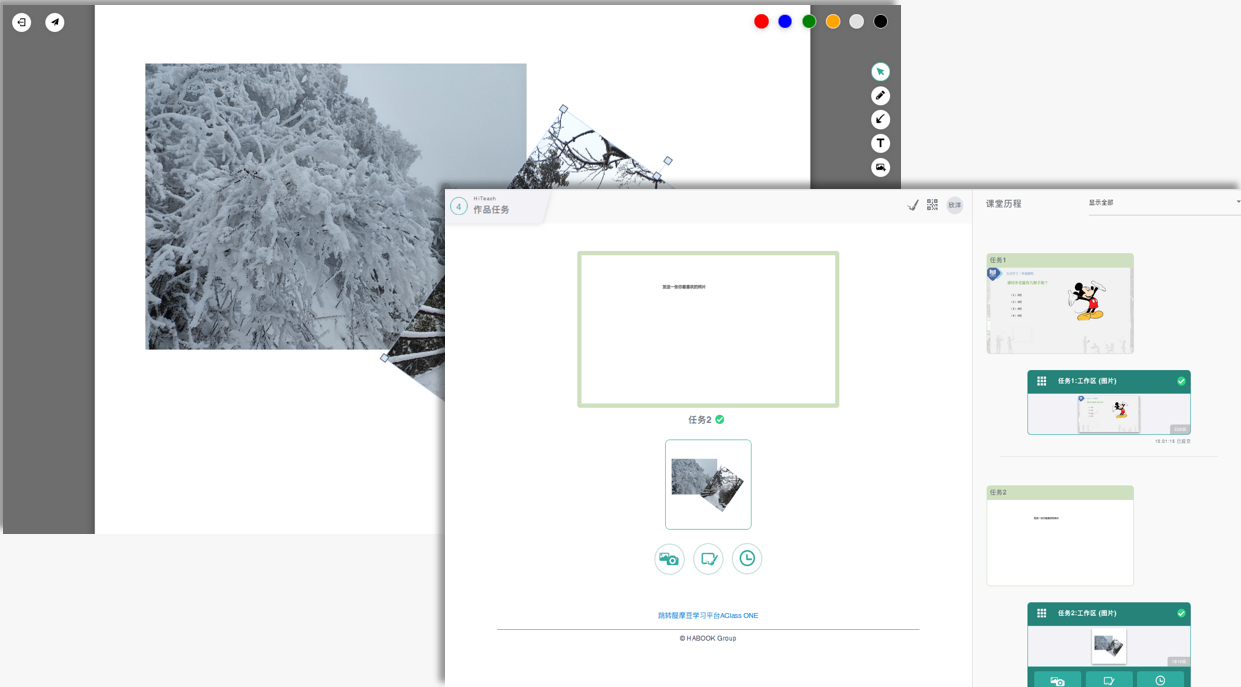Open the 跳转醍摩豆学习平台AClass ONE link
The width and height of the screenshot is (1241, 687).
[x=708, y=616]
